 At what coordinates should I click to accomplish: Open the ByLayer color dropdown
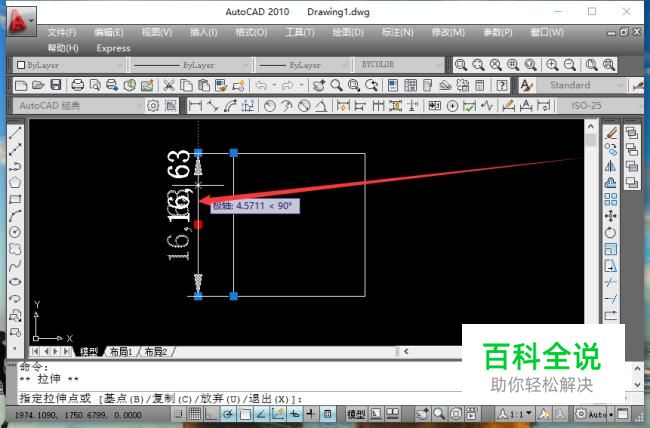pyautogui.click(x=69, y=65)
